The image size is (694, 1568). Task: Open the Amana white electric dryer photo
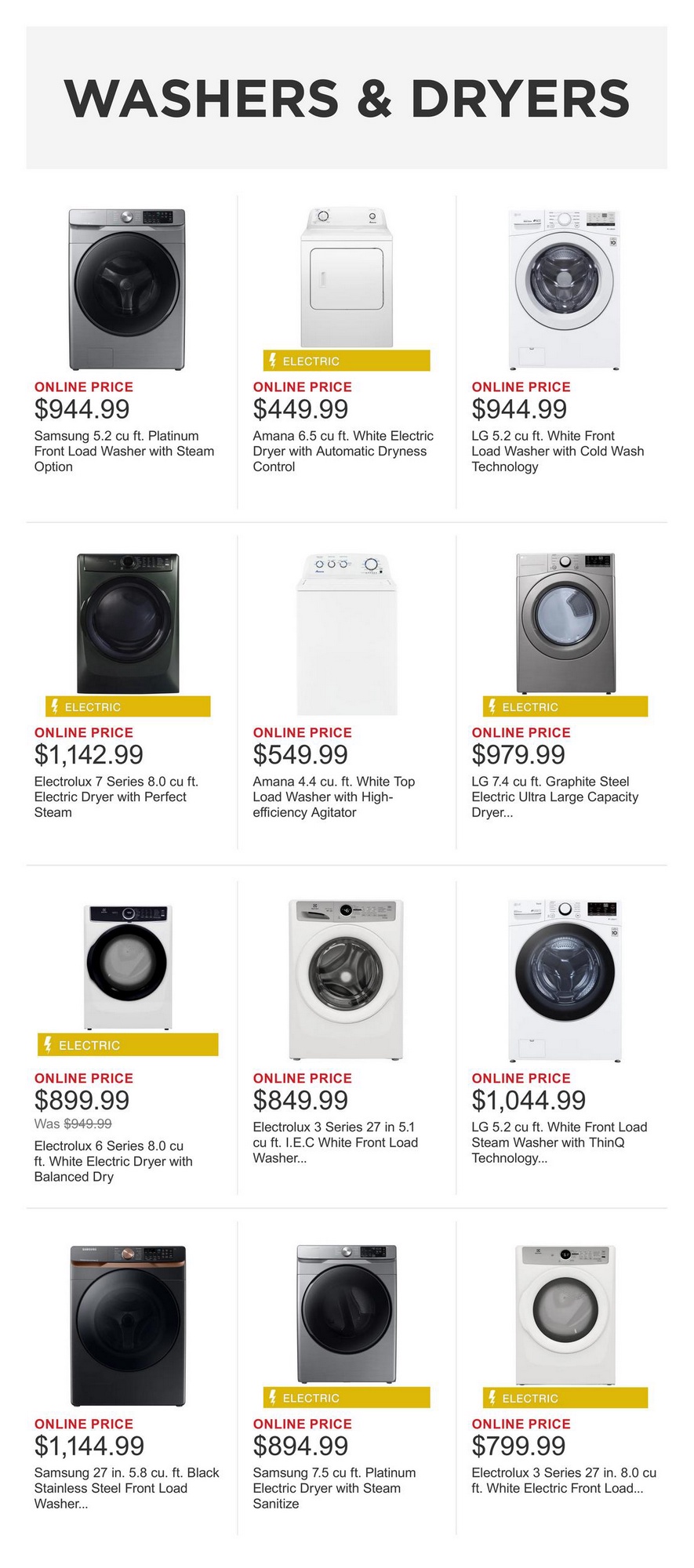tap(347, 277)
